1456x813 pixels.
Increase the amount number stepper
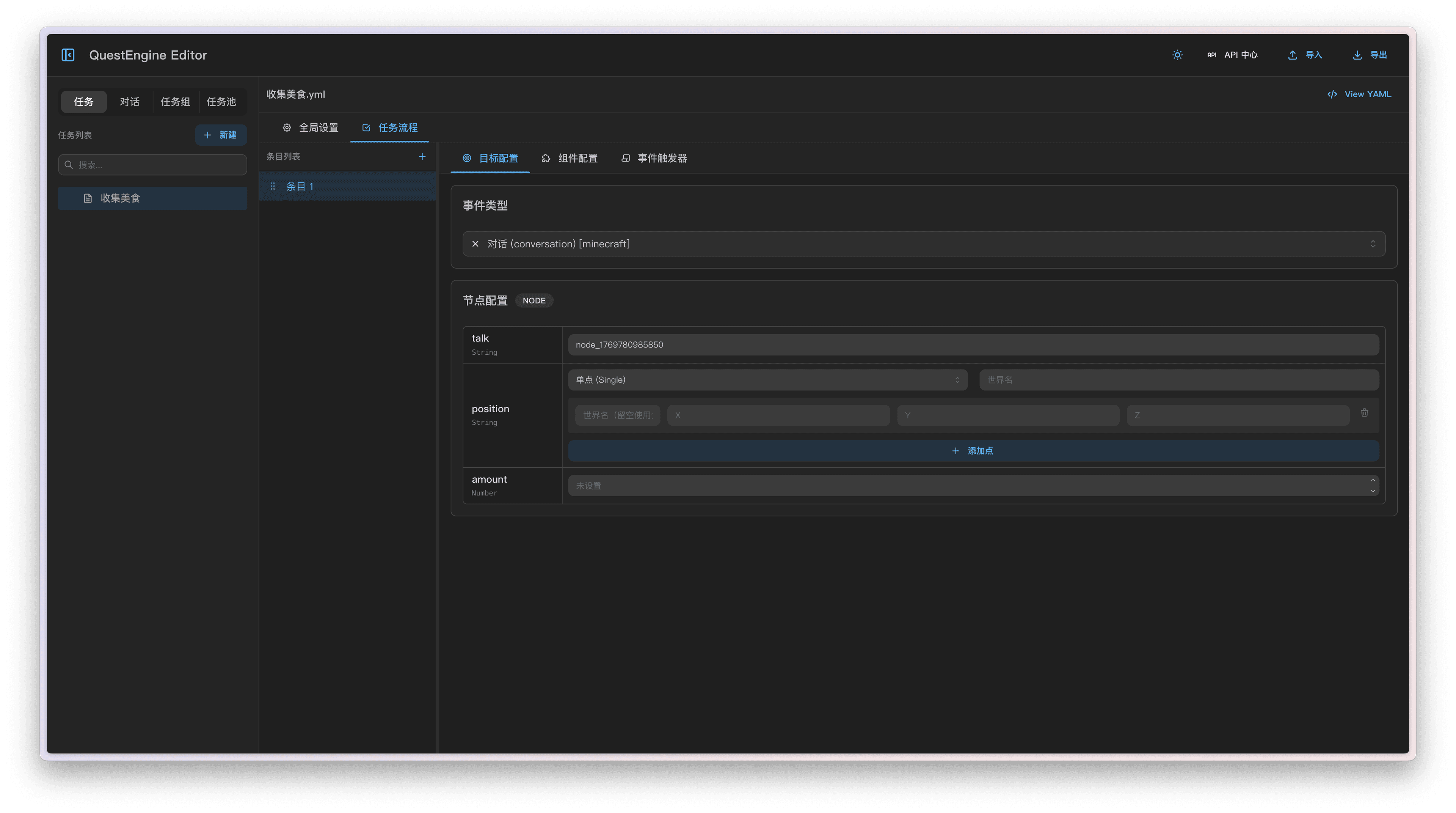tap(1372, 481)
